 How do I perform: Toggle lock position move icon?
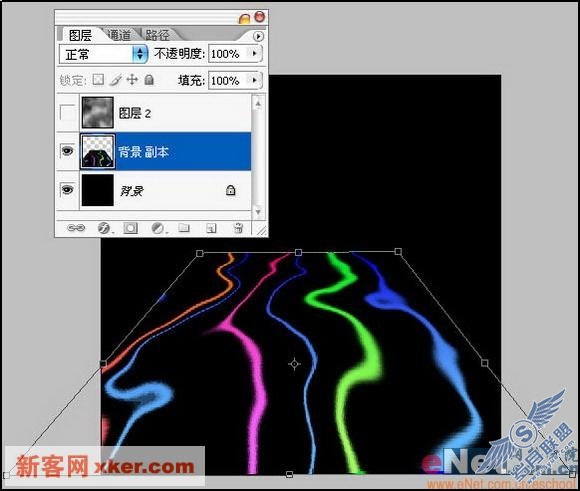coord(132,80)
